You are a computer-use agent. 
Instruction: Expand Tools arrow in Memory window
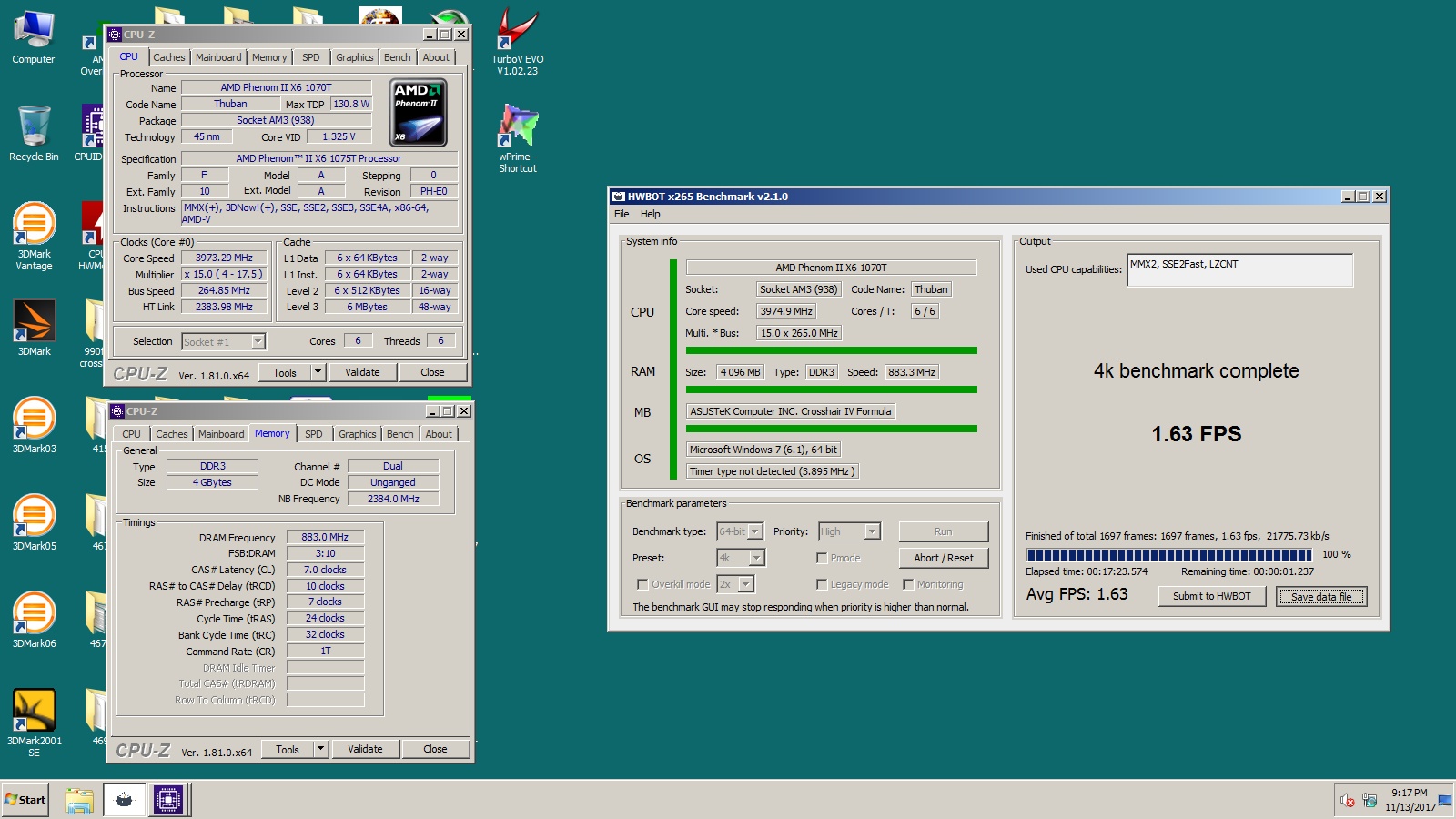[x=320, y=749]
